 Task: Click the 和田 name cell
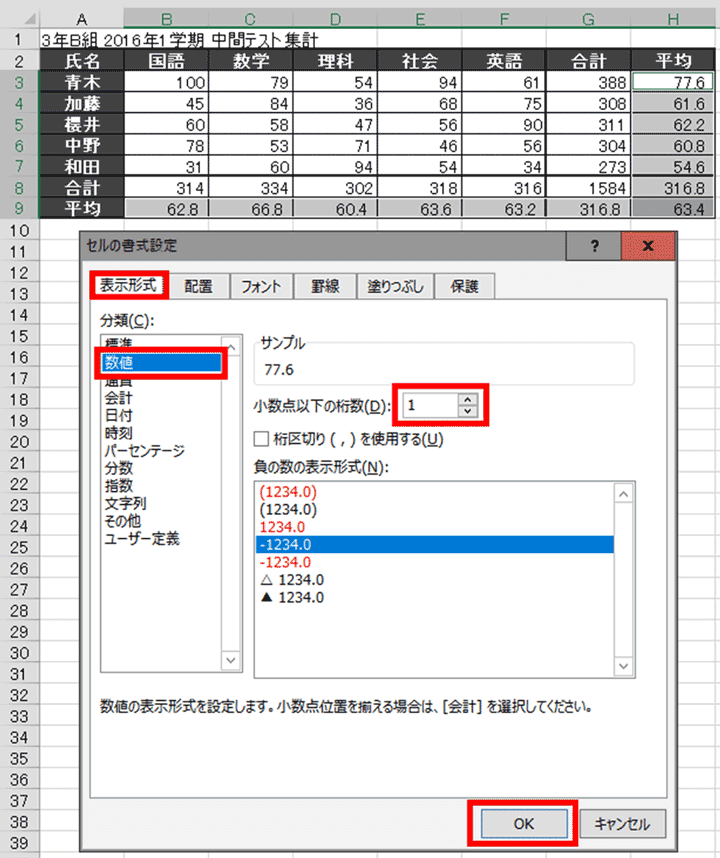click(82, 166)
